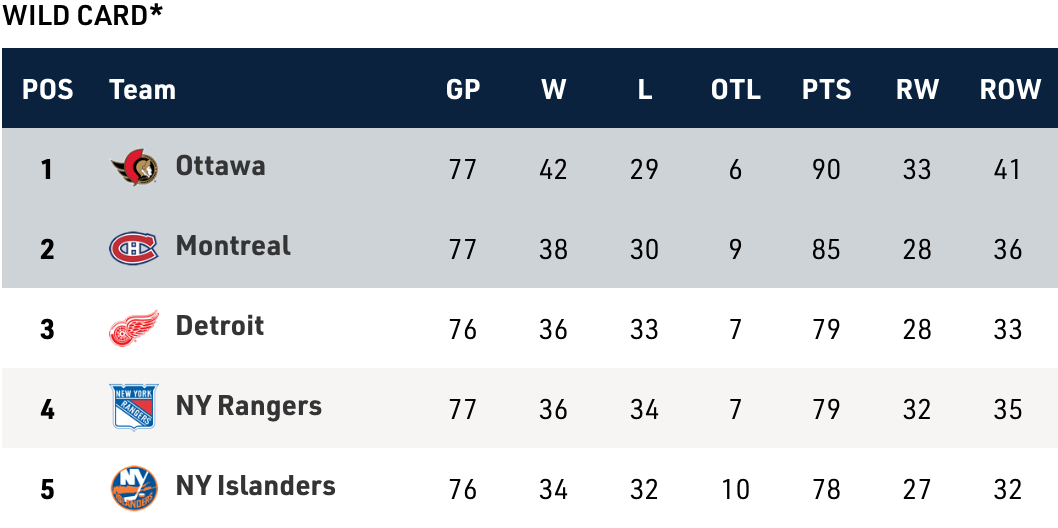Open the Montreal team link
The height and width of the screenshot is (528, 1058).
[233, 246]
